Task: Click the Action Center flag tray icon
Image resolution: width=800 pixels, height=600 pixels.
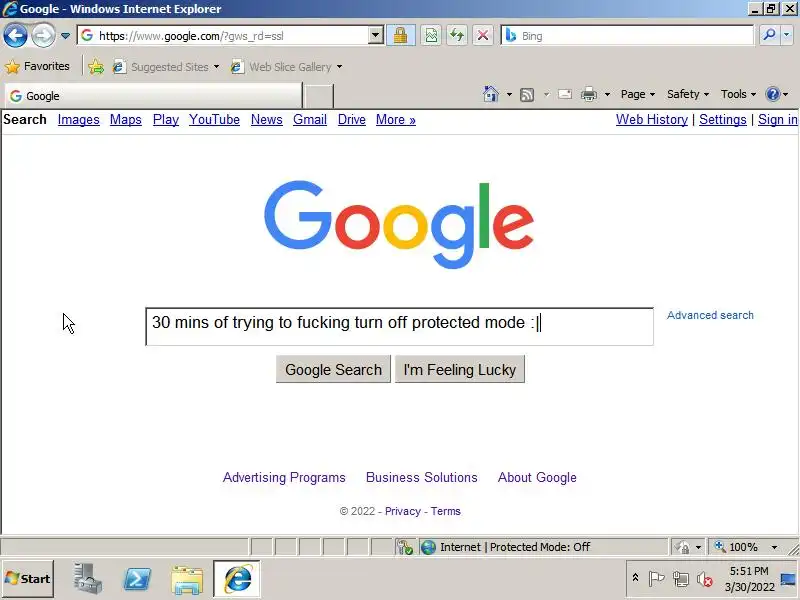Action: [656, 579]
